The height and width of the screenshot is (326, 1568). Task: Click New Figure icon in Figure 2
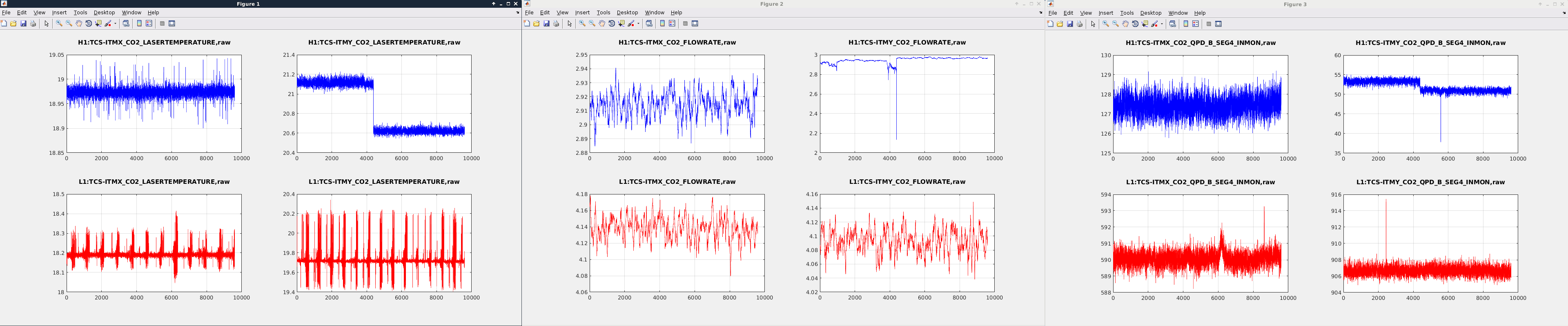[526, 24]
